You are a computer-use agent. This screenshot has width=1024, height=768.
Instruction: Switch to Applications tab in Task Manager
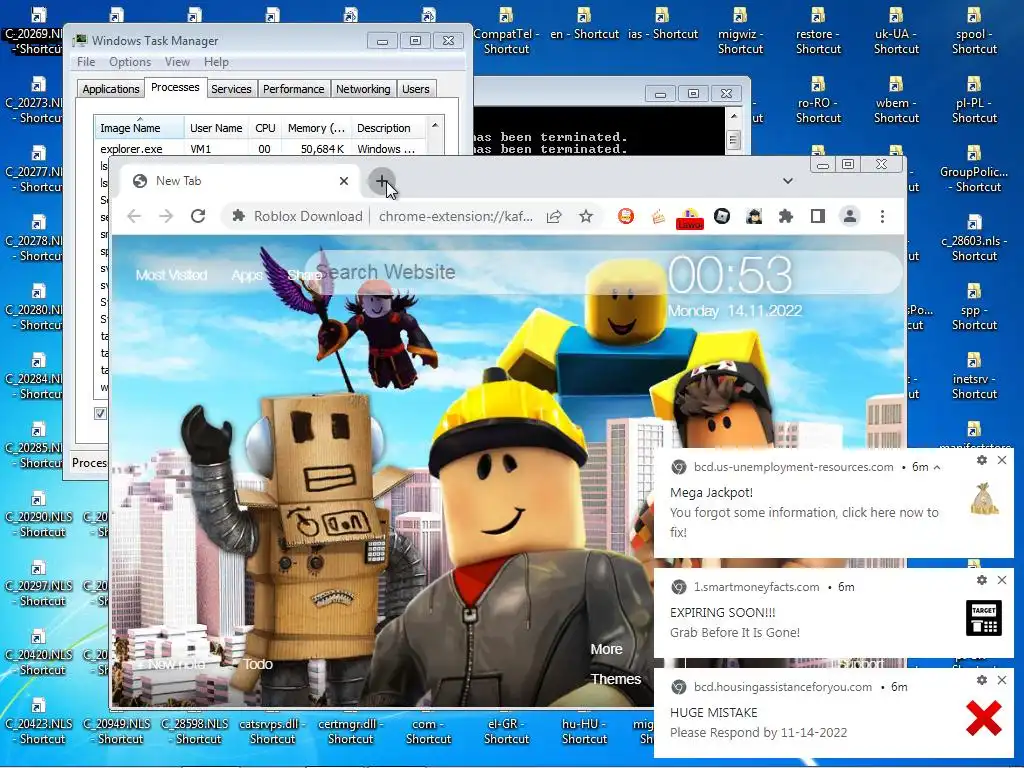coord(110,89)
